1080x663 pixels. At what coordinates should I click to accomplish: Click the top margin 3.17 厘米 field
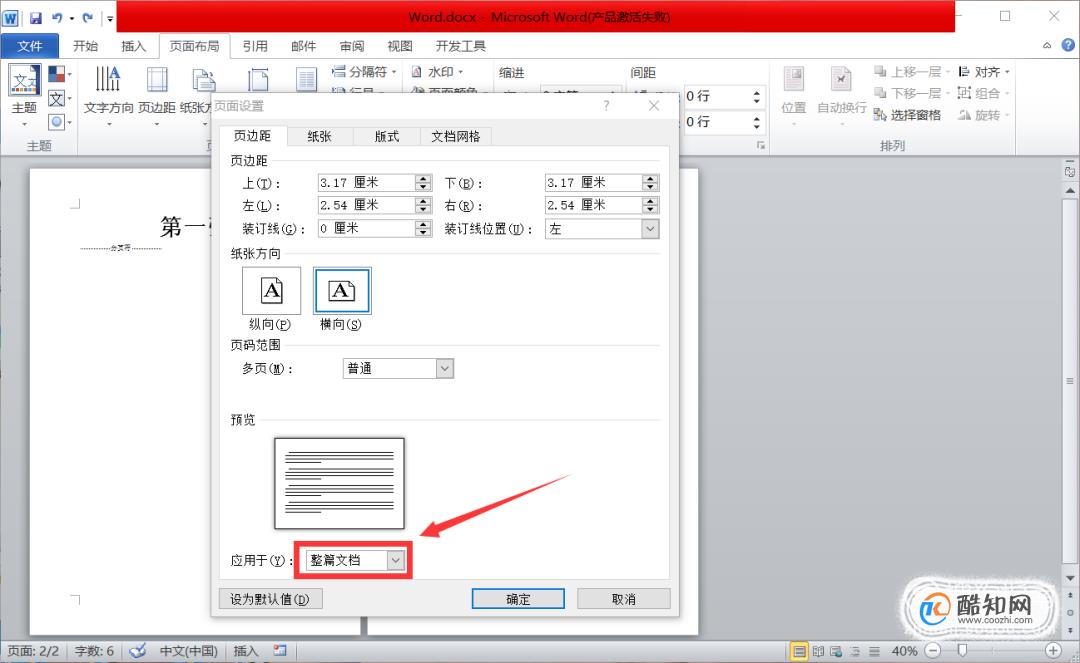366,182
